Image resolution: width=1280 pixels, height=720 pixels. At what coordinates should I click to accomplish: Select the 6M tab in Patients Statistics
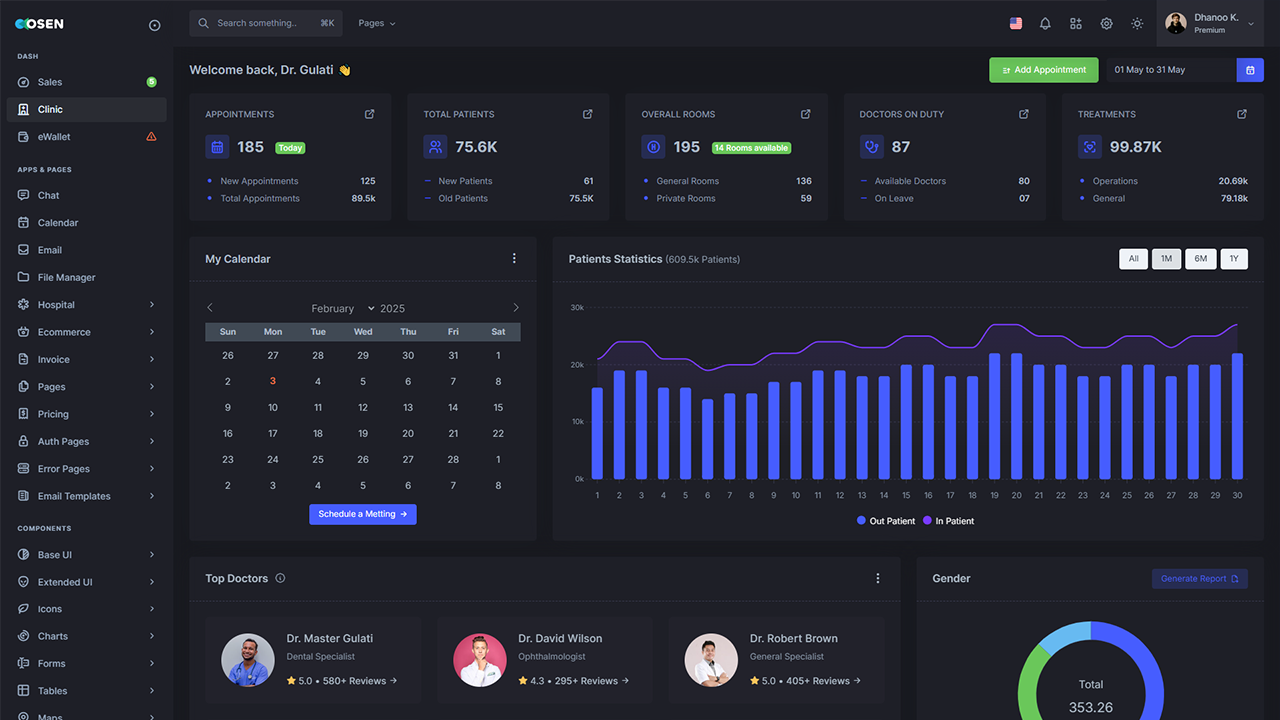[x=1200, y=258]
